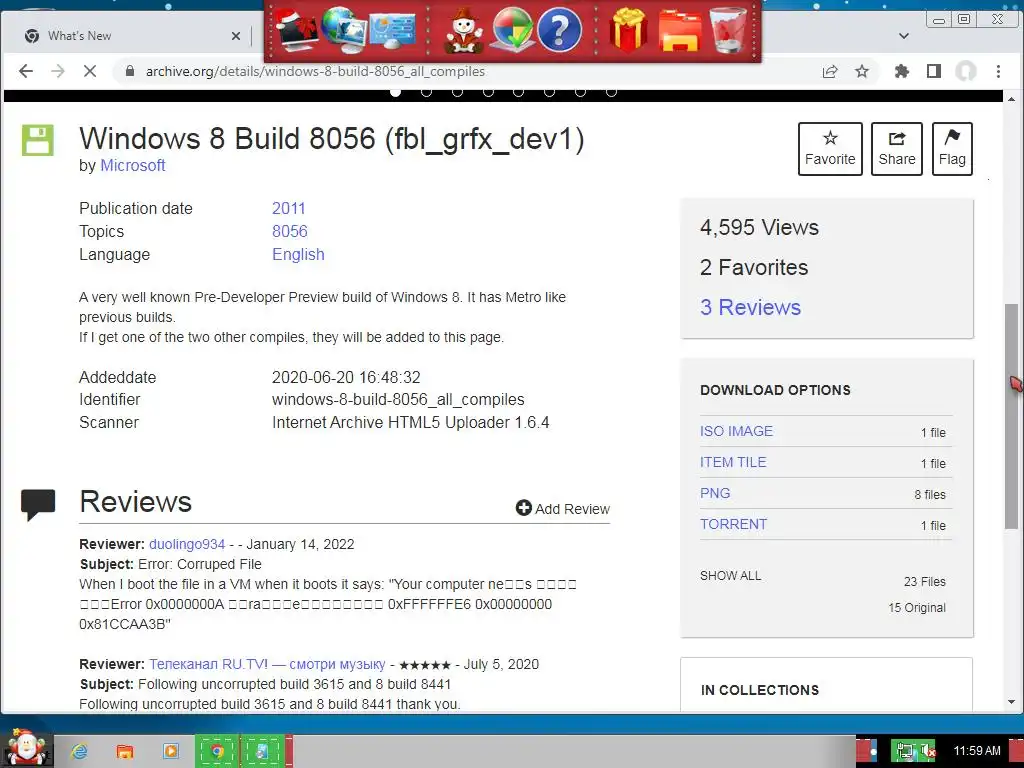Close the What's New tab
1024x768 pixels.
(236, 36)
